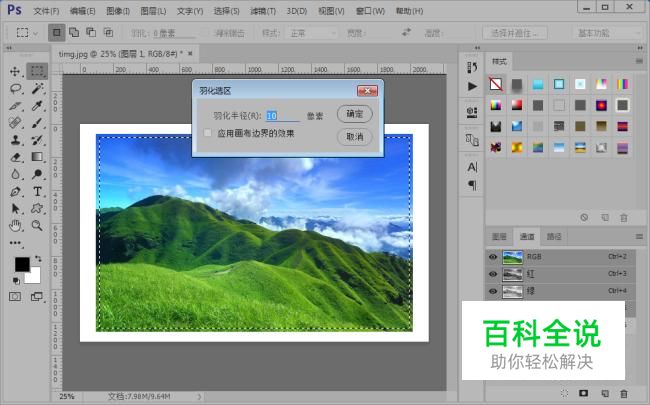Open the History panel icon
Screen dimensions: 650x405
[x=472, y=67]
